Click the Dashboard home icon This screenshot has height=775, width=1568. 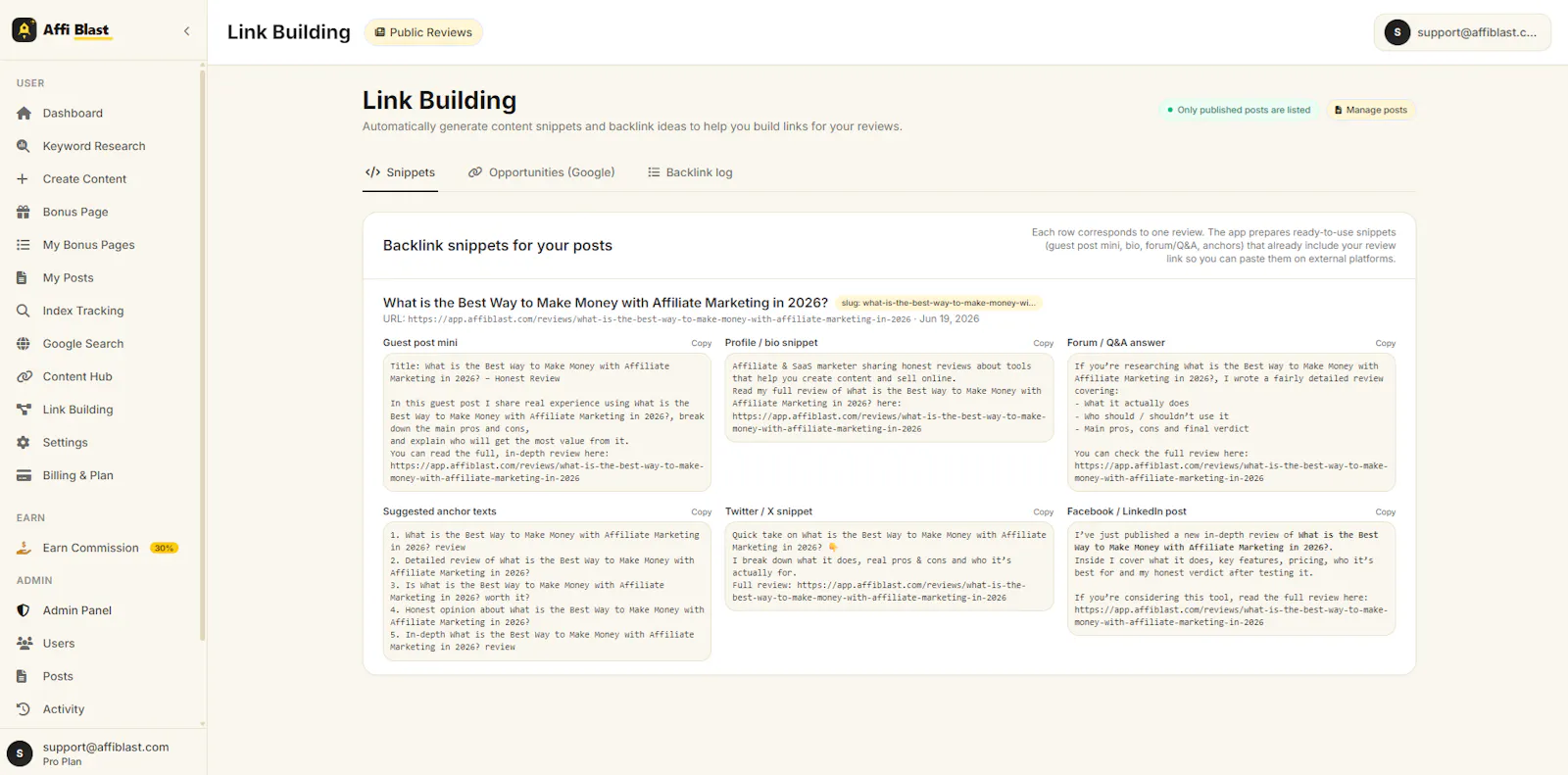point(24,114)
